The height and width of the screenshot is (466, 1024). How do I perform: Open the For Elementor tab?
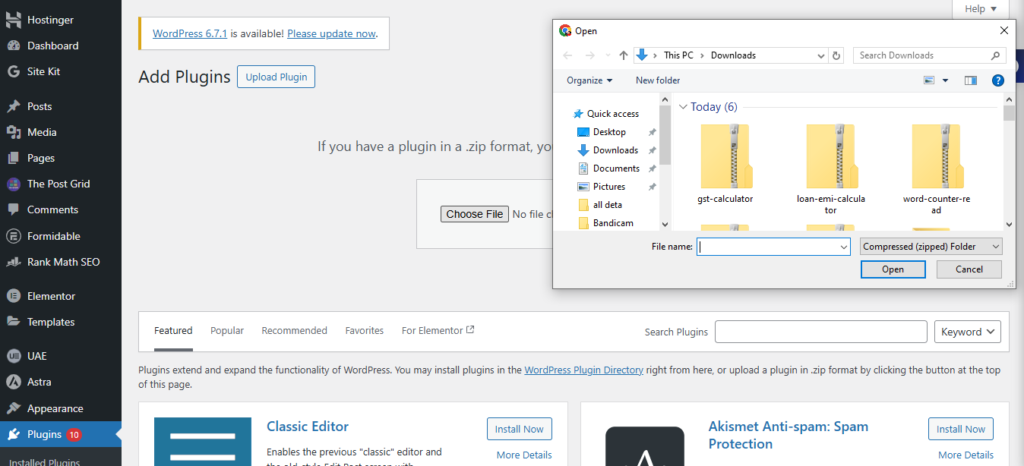[438, 331]
